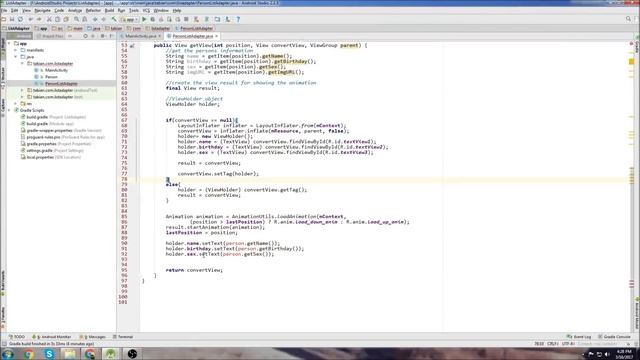Click the Replace icon in toolbar
Viewport: 640px width, 360px height.
pos(84,19)
